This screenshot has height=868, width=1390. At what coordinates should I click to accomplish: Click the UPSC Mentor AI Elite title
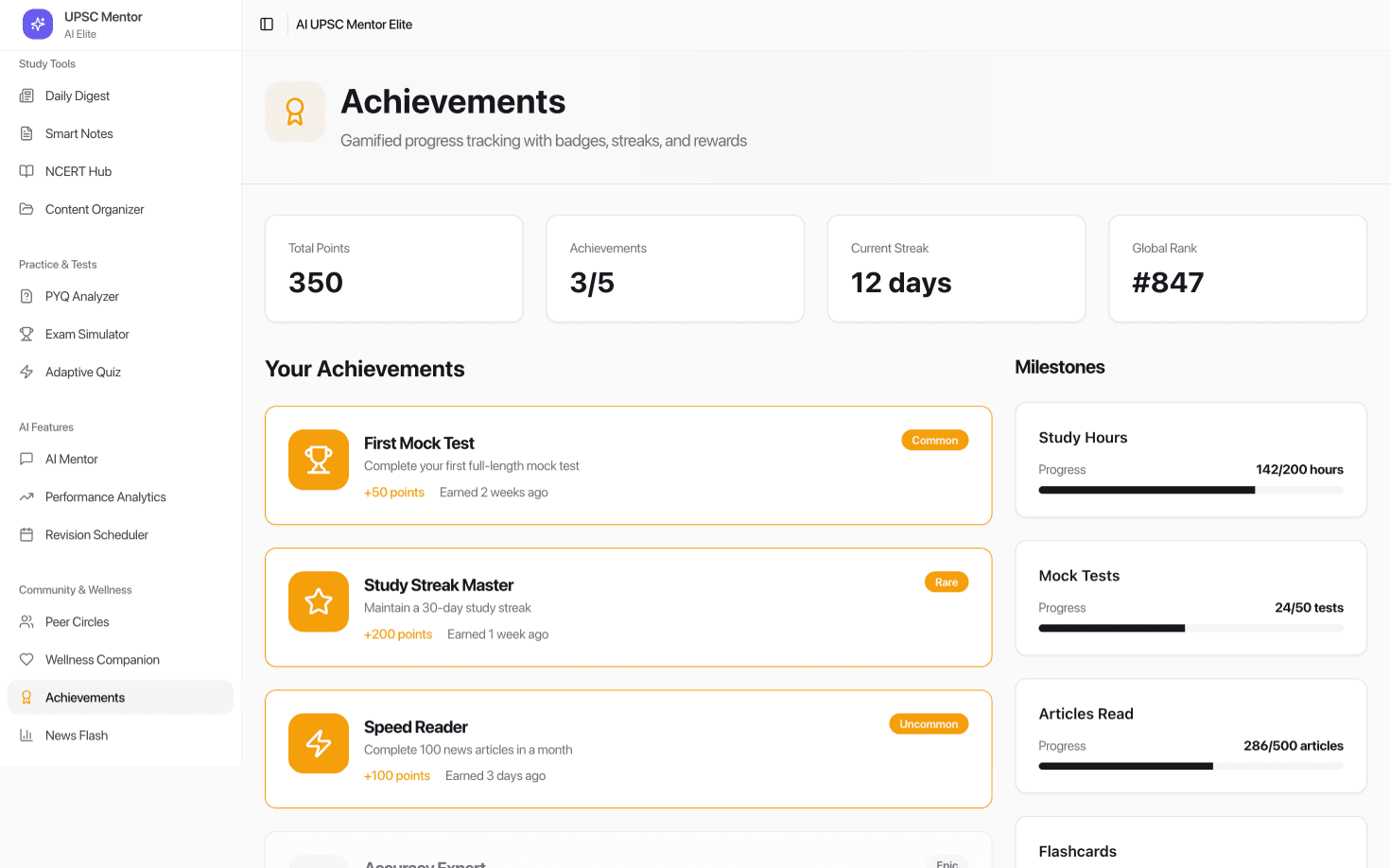[103, 25]
